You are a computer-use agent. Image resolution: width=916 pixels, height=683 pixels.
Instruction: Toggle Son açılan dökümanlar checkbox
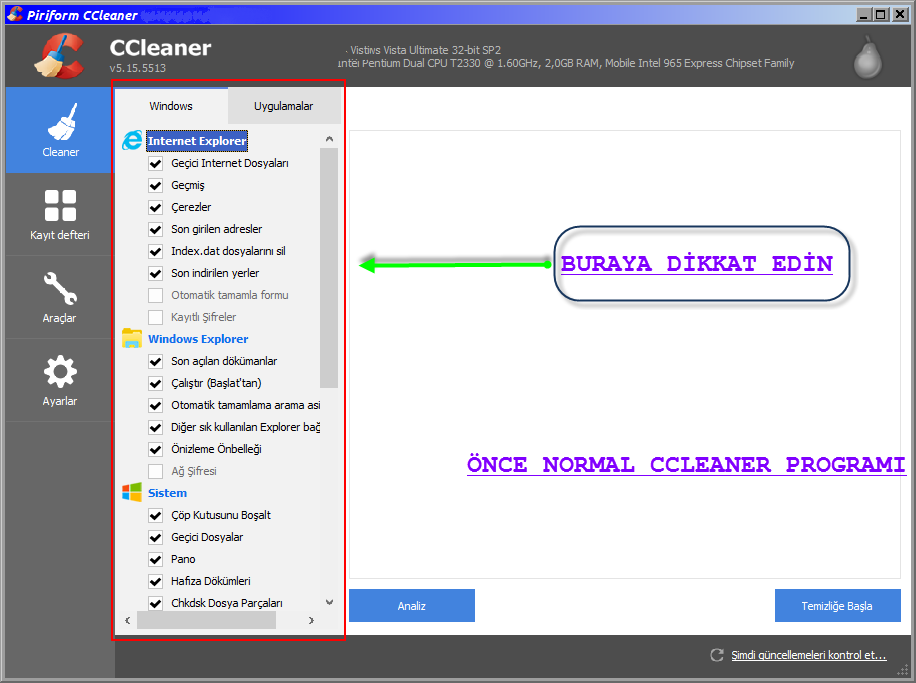click(x=155, y=361)
